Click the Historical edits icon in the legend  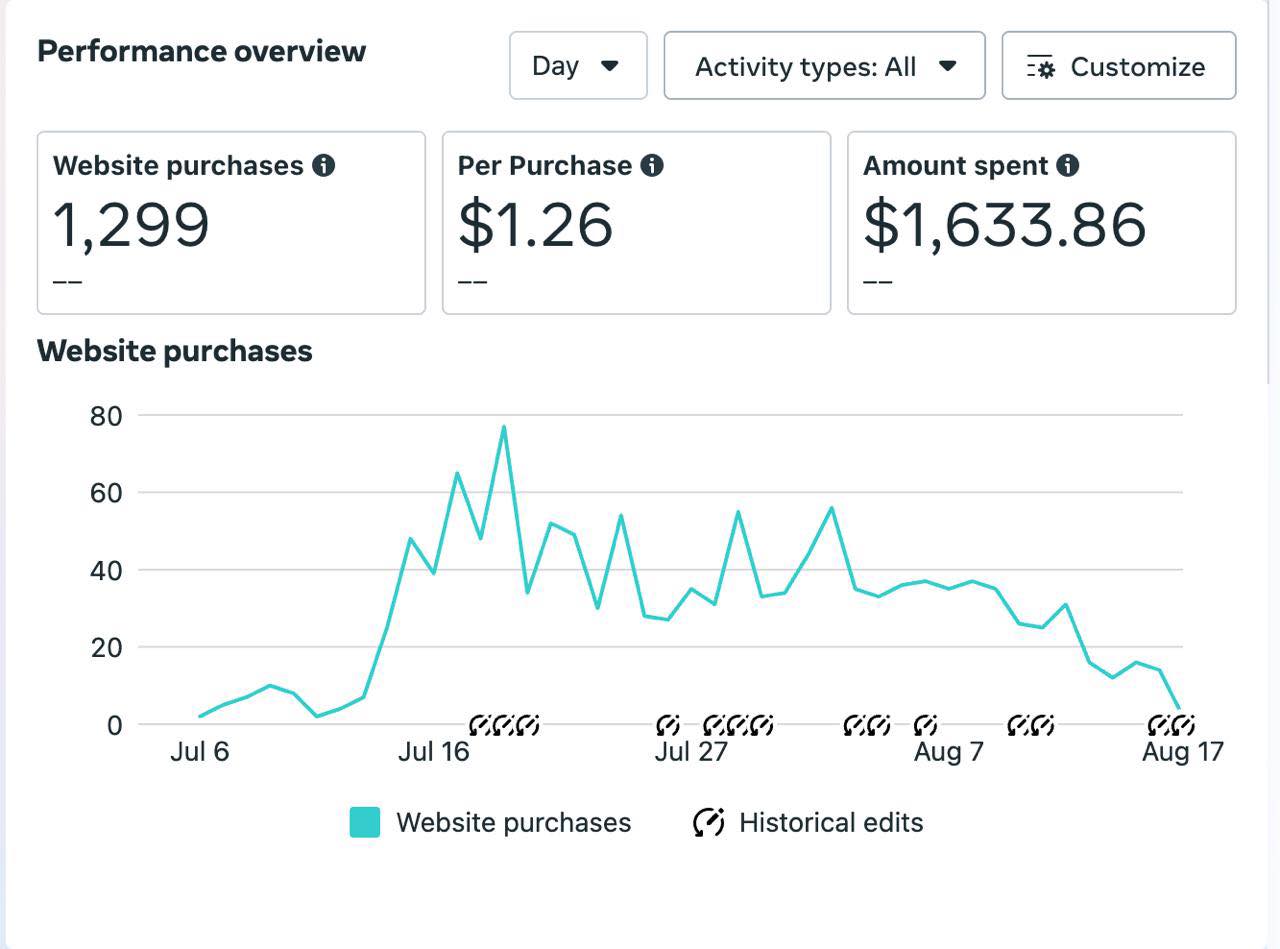tap(709, 822)
